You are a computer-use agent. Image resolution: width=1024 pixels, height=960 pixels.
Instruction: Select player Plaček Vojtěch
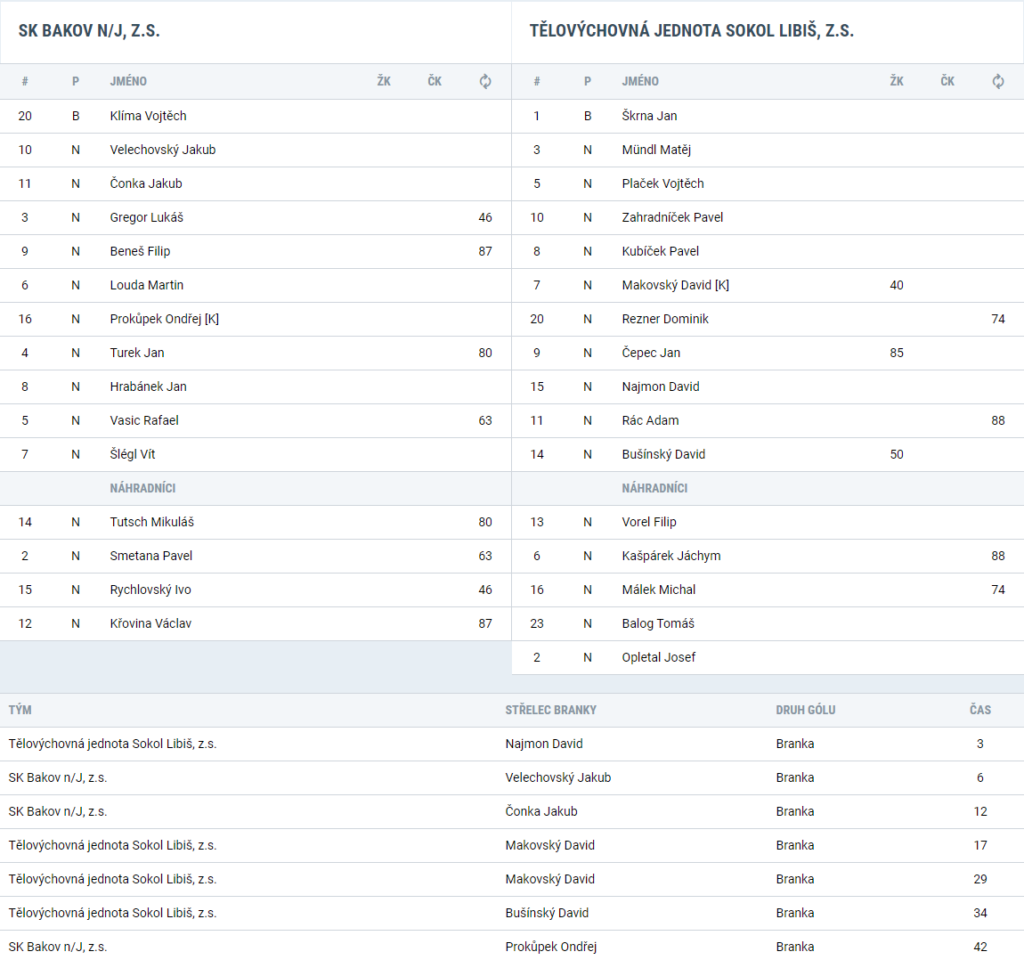(x=663, y=184)
